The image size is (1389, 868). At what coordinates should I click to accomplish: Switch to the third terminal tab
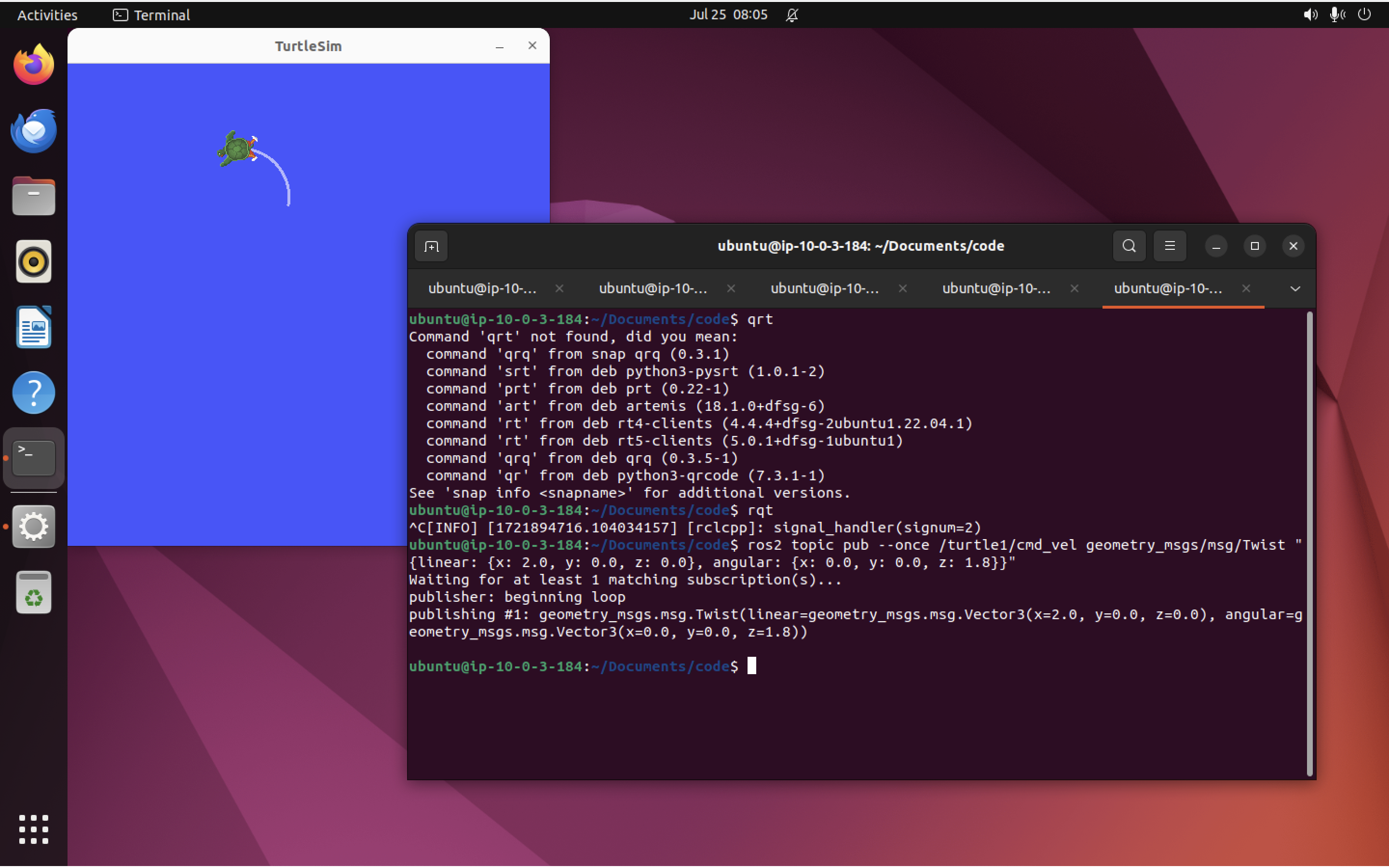pos(824,289)
